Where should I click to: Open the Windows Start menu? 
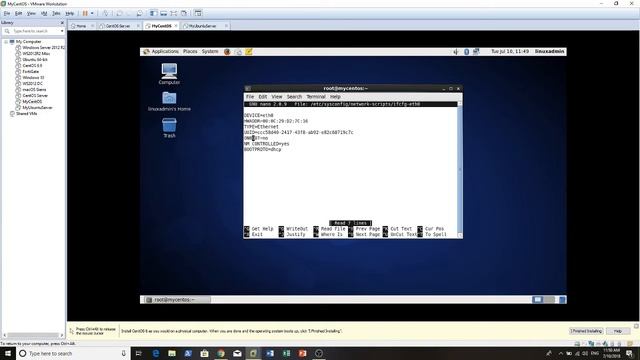8,353
